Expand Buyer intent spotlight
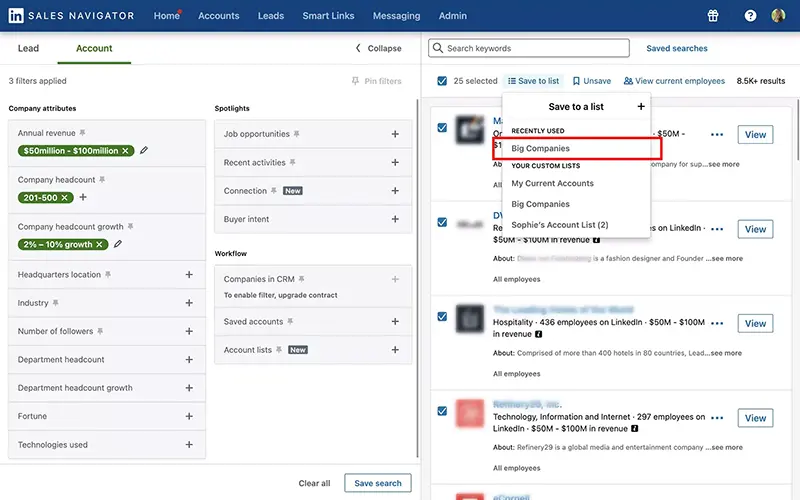 [x=395, y=219]
